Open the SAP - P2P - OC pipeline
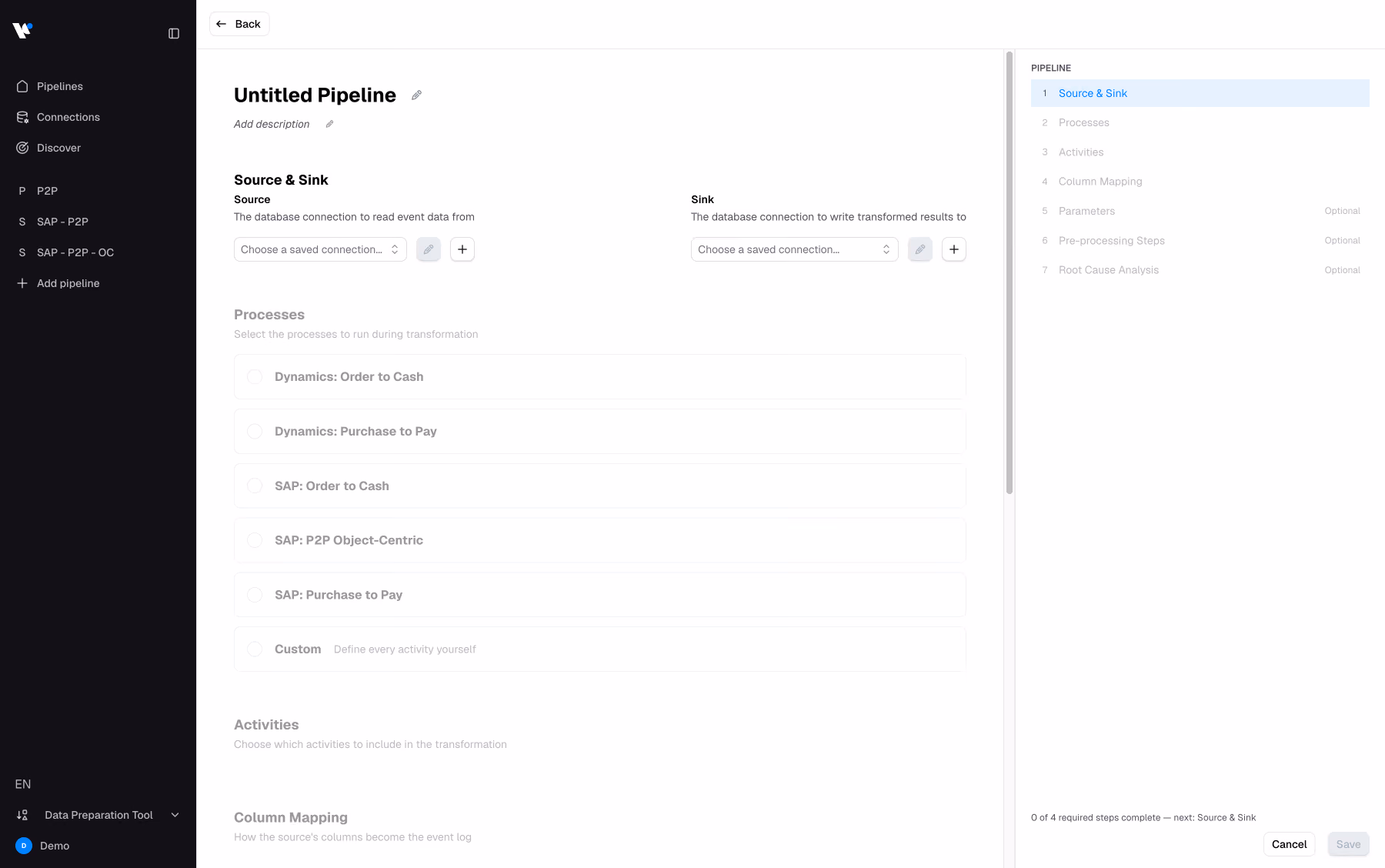This screenshot has width=1385, height=868. click(98, 252)
